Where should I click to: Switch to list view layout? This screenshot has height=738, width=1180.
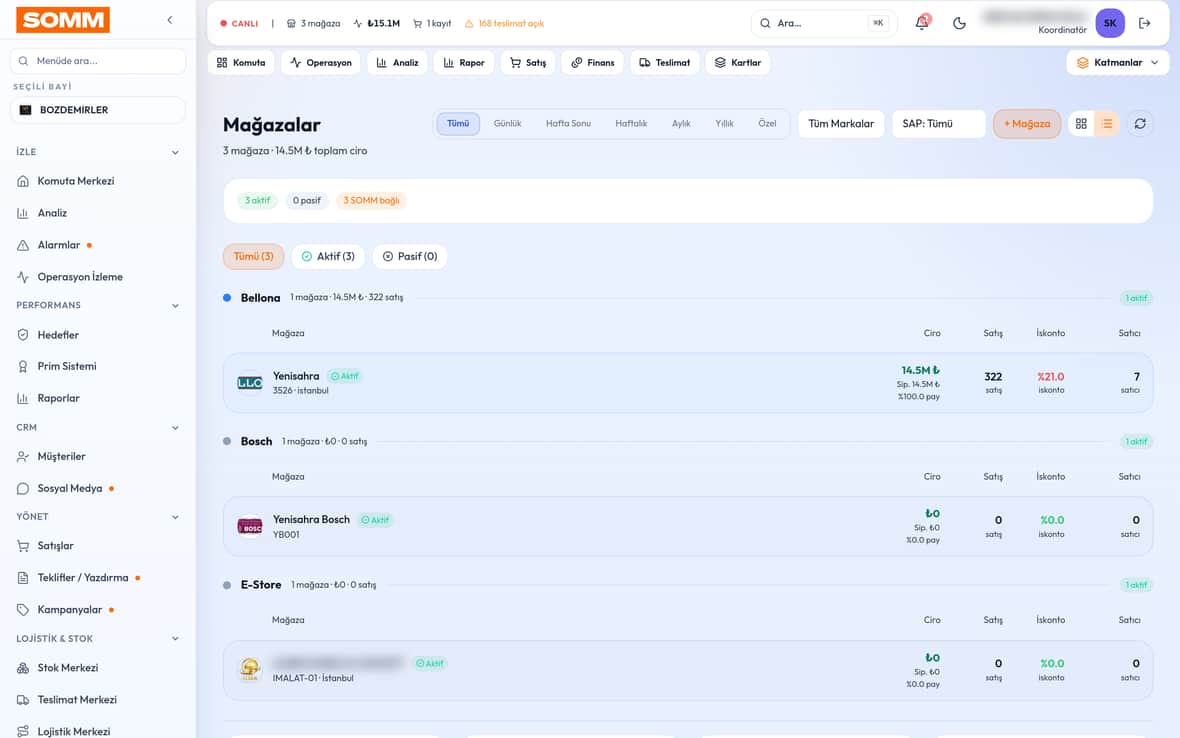click(1107, 123)
